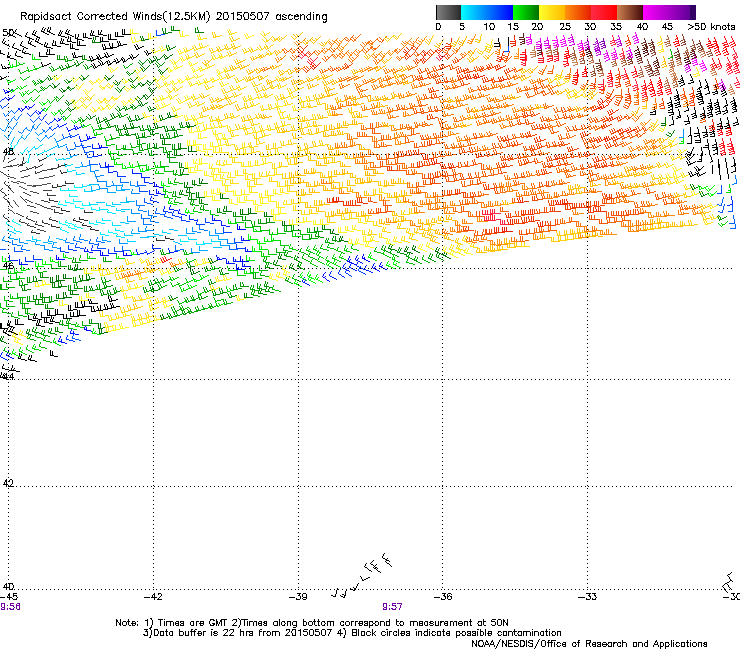Click the Rapidscat Corrected Winds title text
Screen dimensions: 740x650
pos(174,17)
